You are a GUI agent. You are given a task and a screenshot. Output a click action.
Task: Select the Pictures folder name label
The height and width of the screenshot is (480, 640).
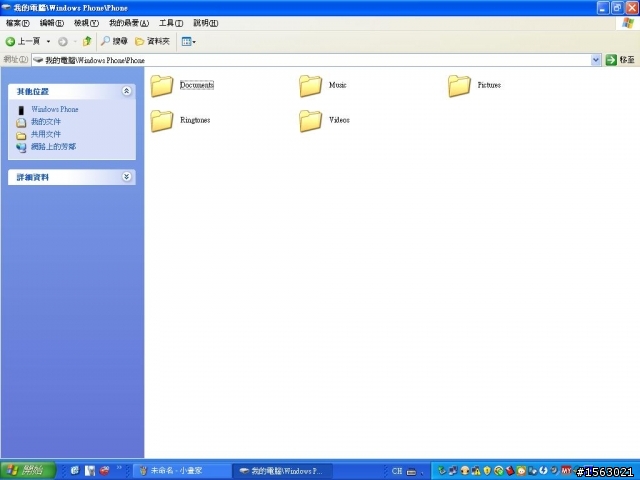click(489, 85)
